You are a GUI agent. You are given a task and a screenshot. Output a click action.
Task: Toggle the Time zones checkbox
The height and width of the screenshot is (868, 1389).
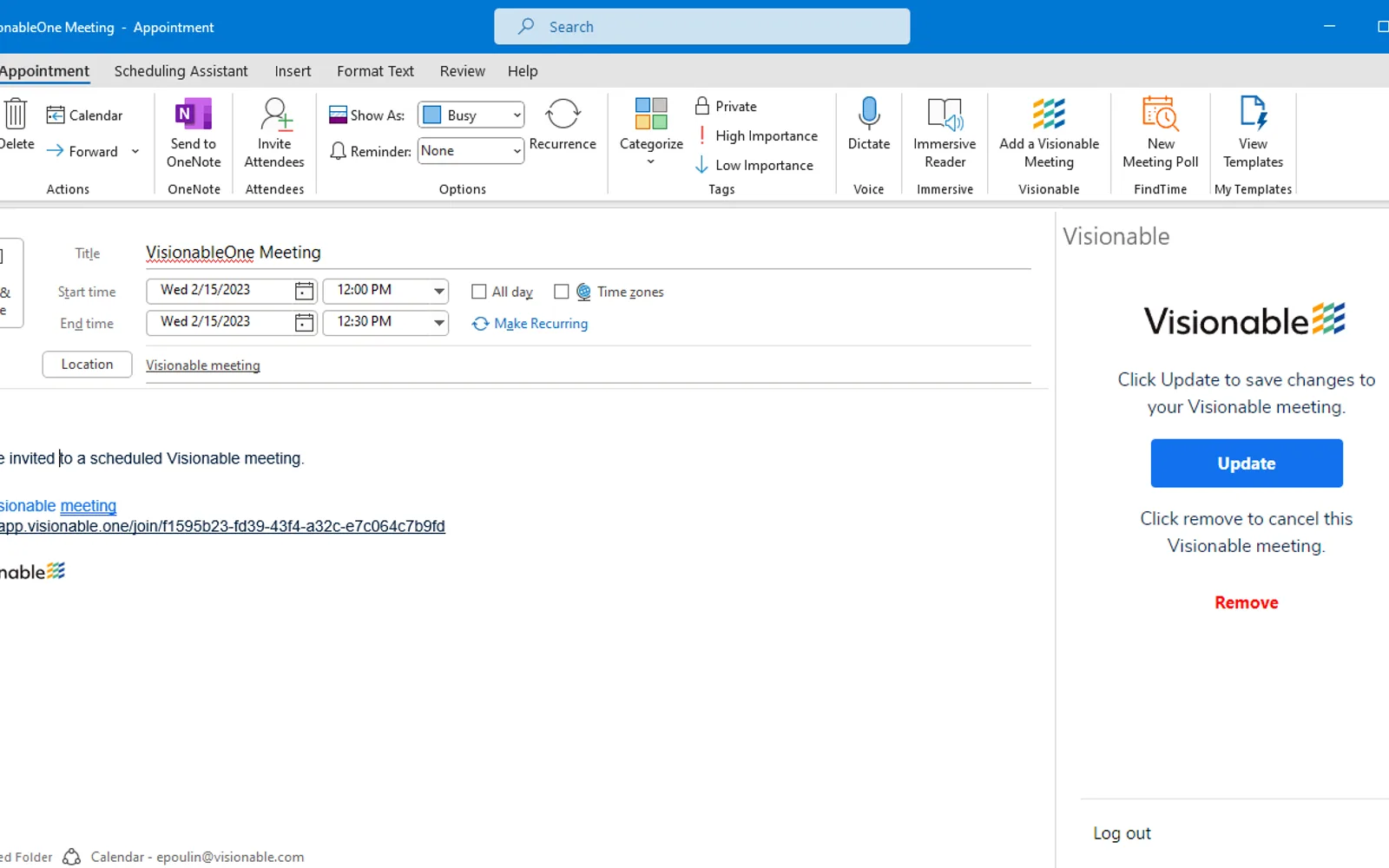tap(562, 292)
